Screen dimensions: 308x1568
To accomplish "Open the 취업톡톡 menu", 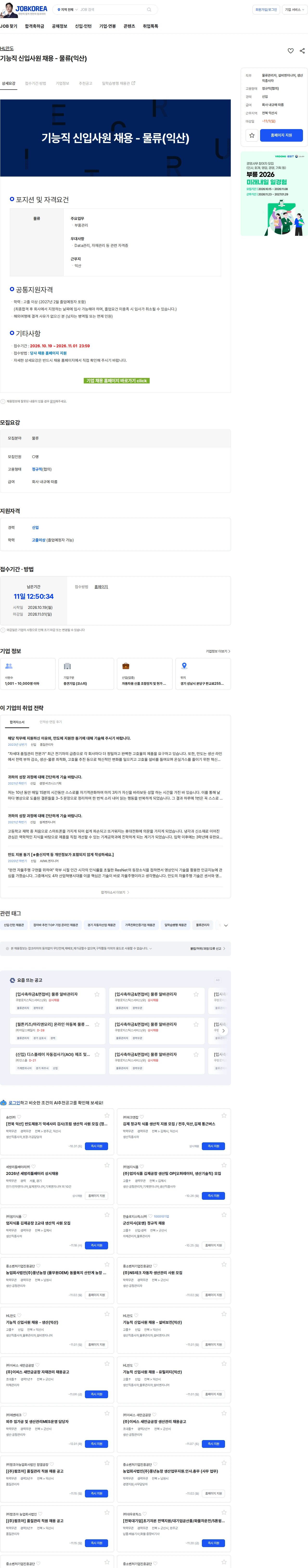I will (150, 26).
